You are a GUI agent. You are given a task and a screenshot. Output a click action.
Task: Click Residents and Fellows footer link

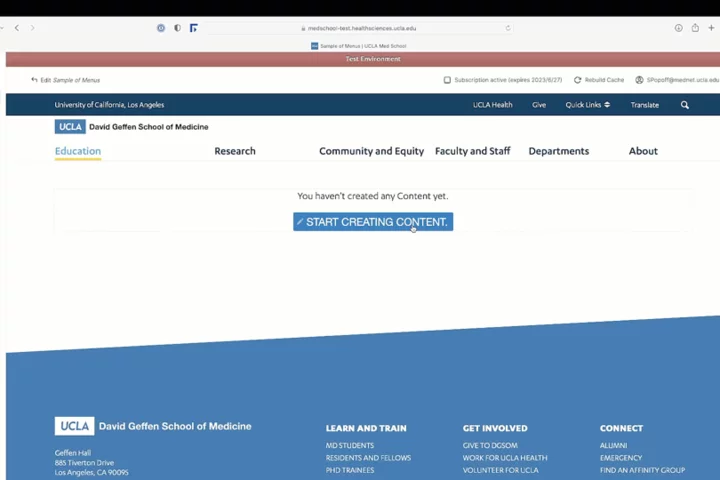pyautogui.click(x=368, y=458)
